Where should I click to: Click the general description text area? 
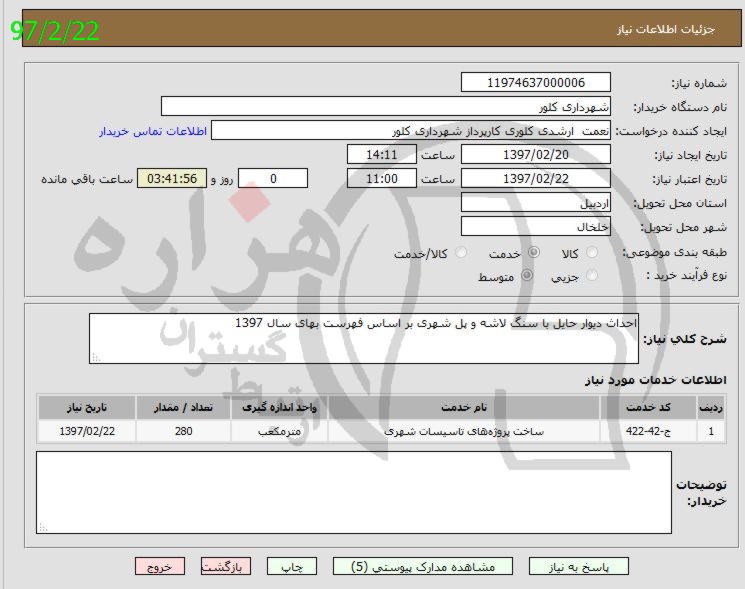364,339
